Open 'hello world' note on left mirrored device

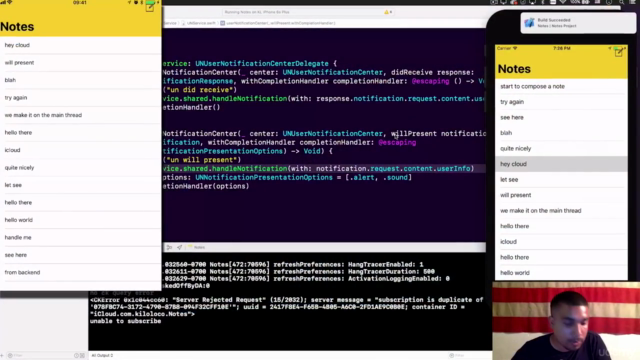click(x=80, y=220)
